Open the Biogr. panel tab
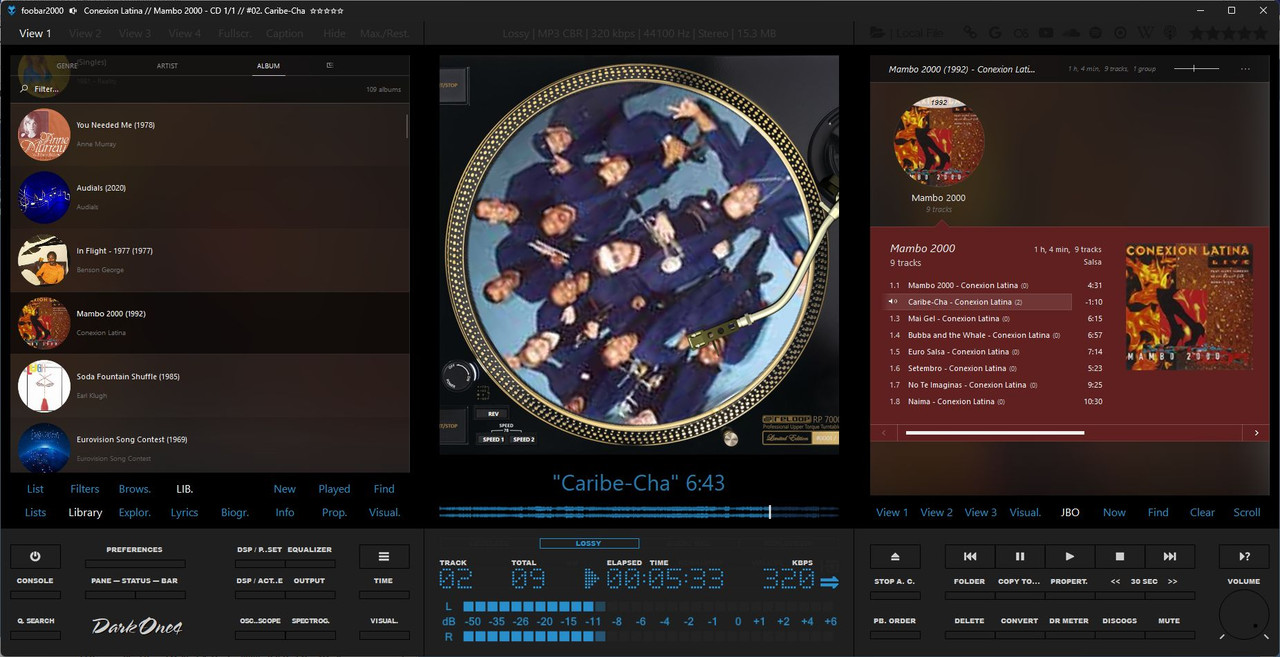The height and width of the screenshot is (657, 1280). [x=235, y=512]
